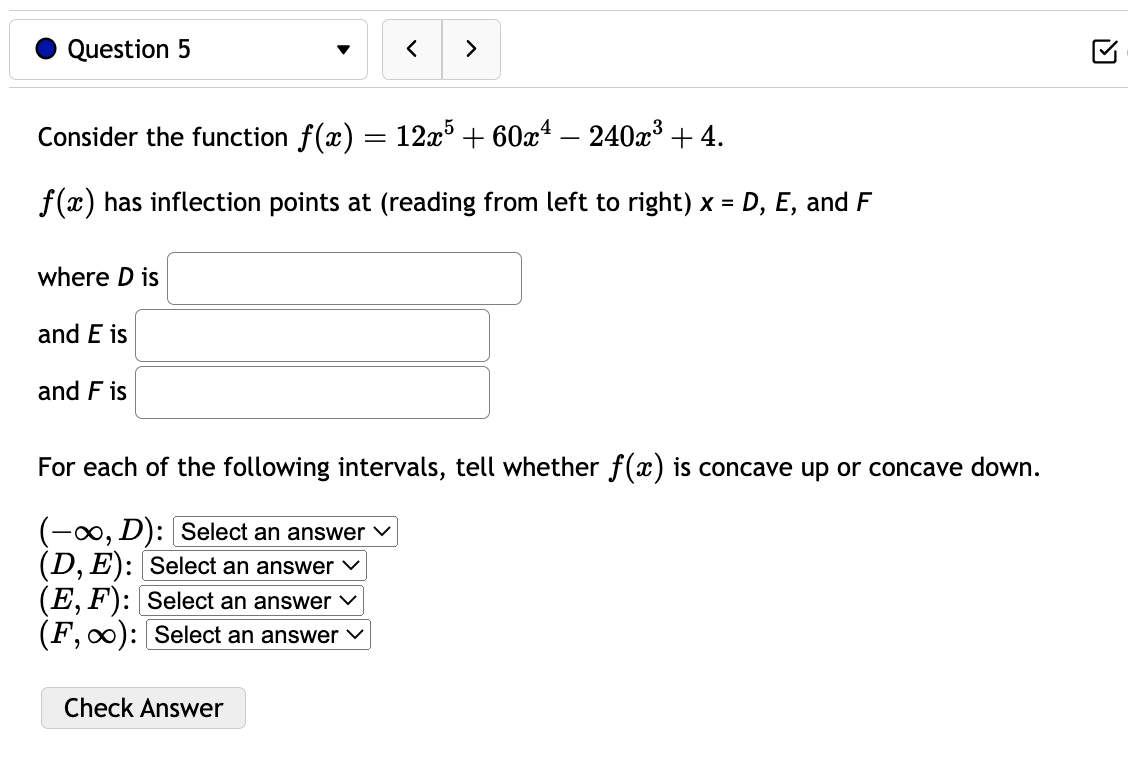Image resolution: width=1128 pixels, height=762 pixels.
Task: Click the chevron on the (F, ∞) dropdown
Action: [x=357, y=634]
